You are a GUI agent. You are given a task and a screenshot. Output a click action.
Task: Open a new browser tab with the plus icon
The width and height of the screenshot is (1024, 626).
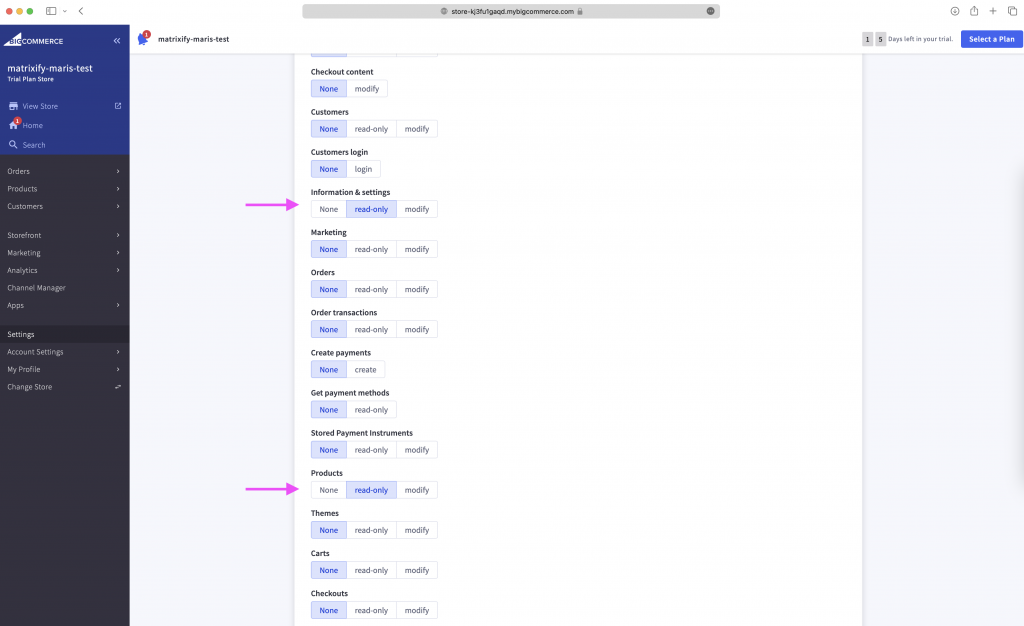[992, 11]
